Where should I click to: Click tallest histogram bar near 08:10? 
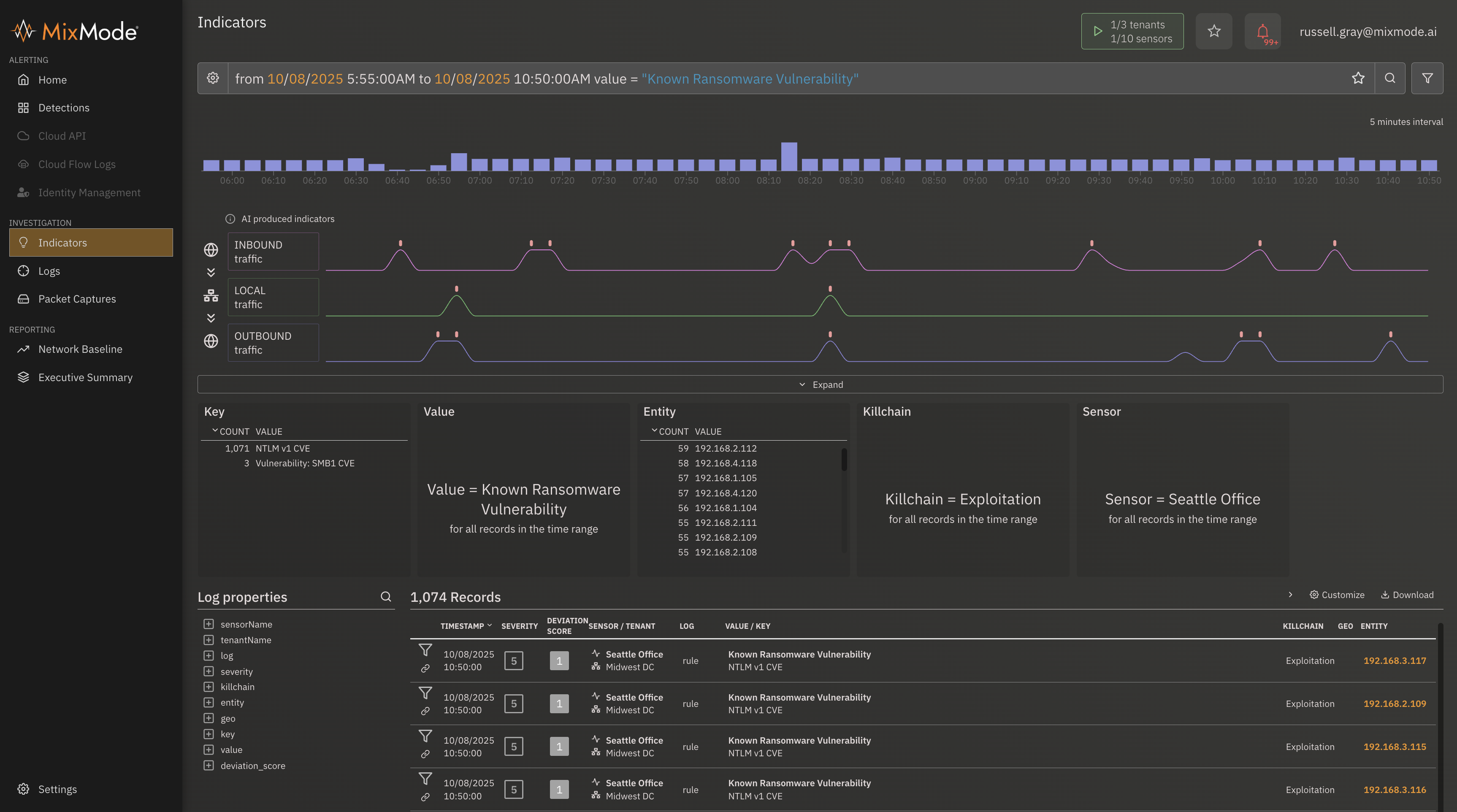pos(788,156)
